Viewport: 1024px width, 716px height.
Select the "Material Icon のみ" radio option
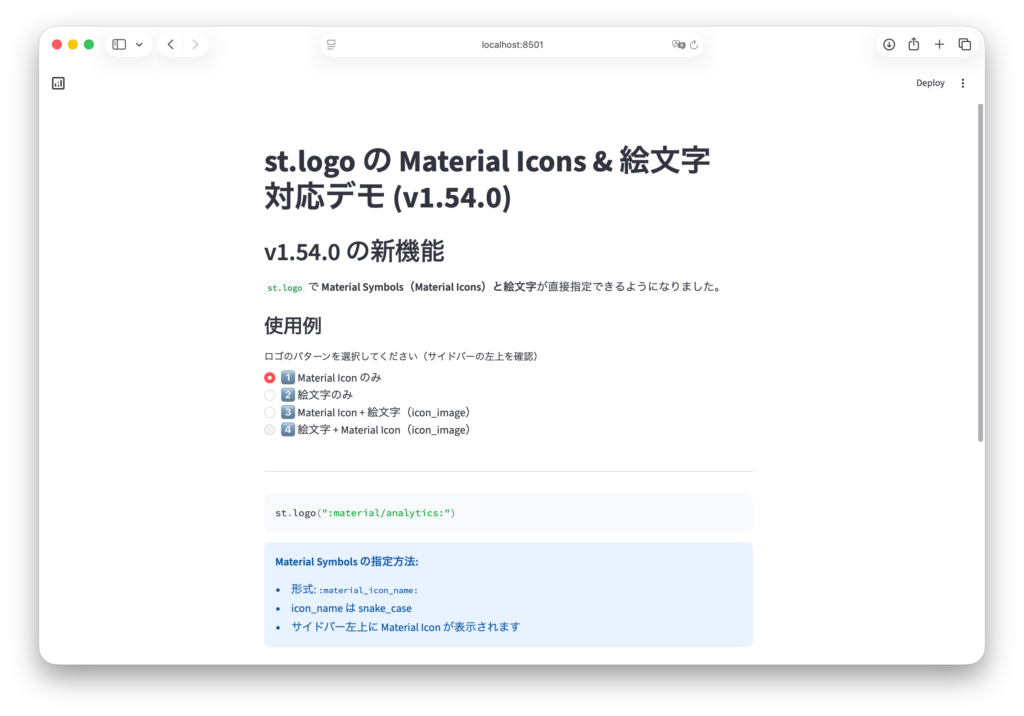tap(270, 378)
